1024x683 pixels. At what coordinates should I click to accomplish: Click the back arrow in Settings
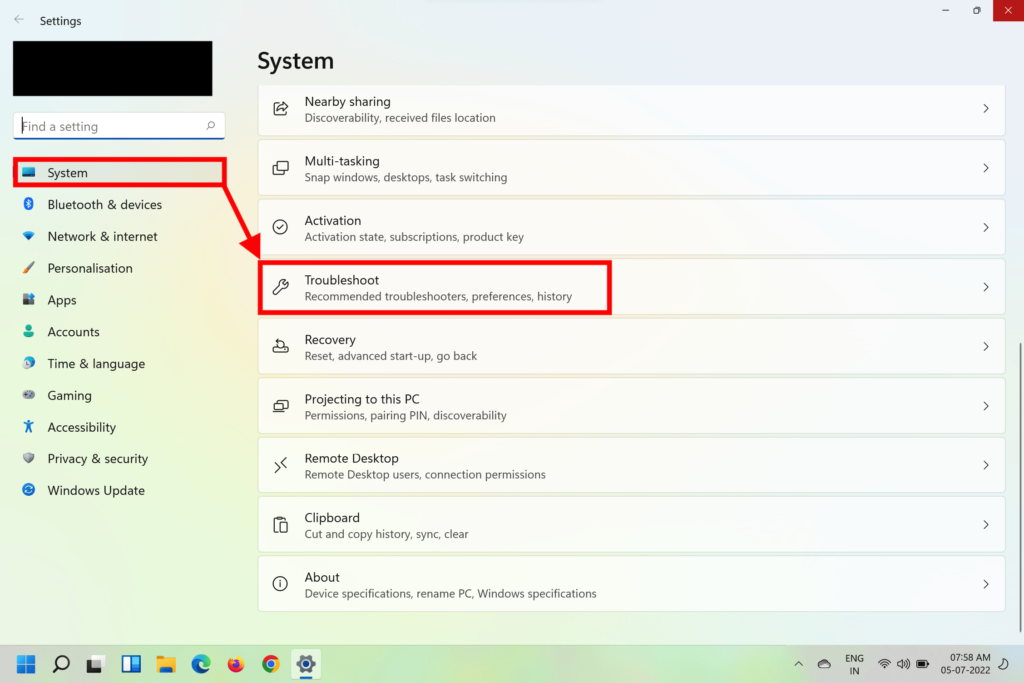(19, 20)
